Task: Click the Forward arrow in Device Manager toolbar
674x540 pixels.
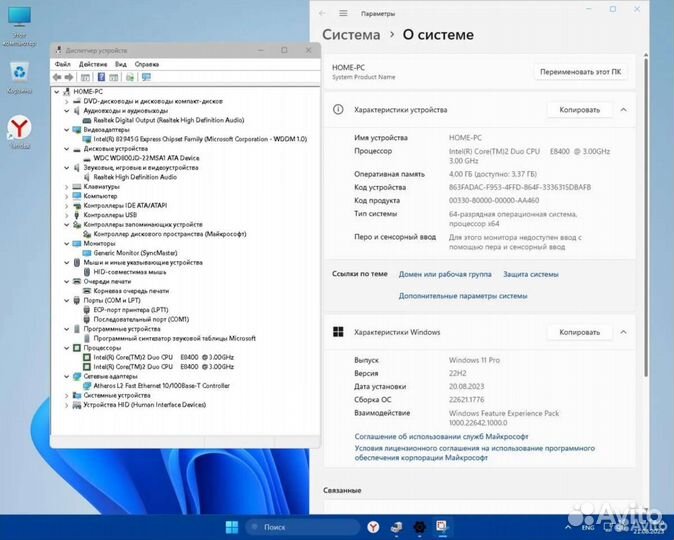Action: click(x=69, y=77)
